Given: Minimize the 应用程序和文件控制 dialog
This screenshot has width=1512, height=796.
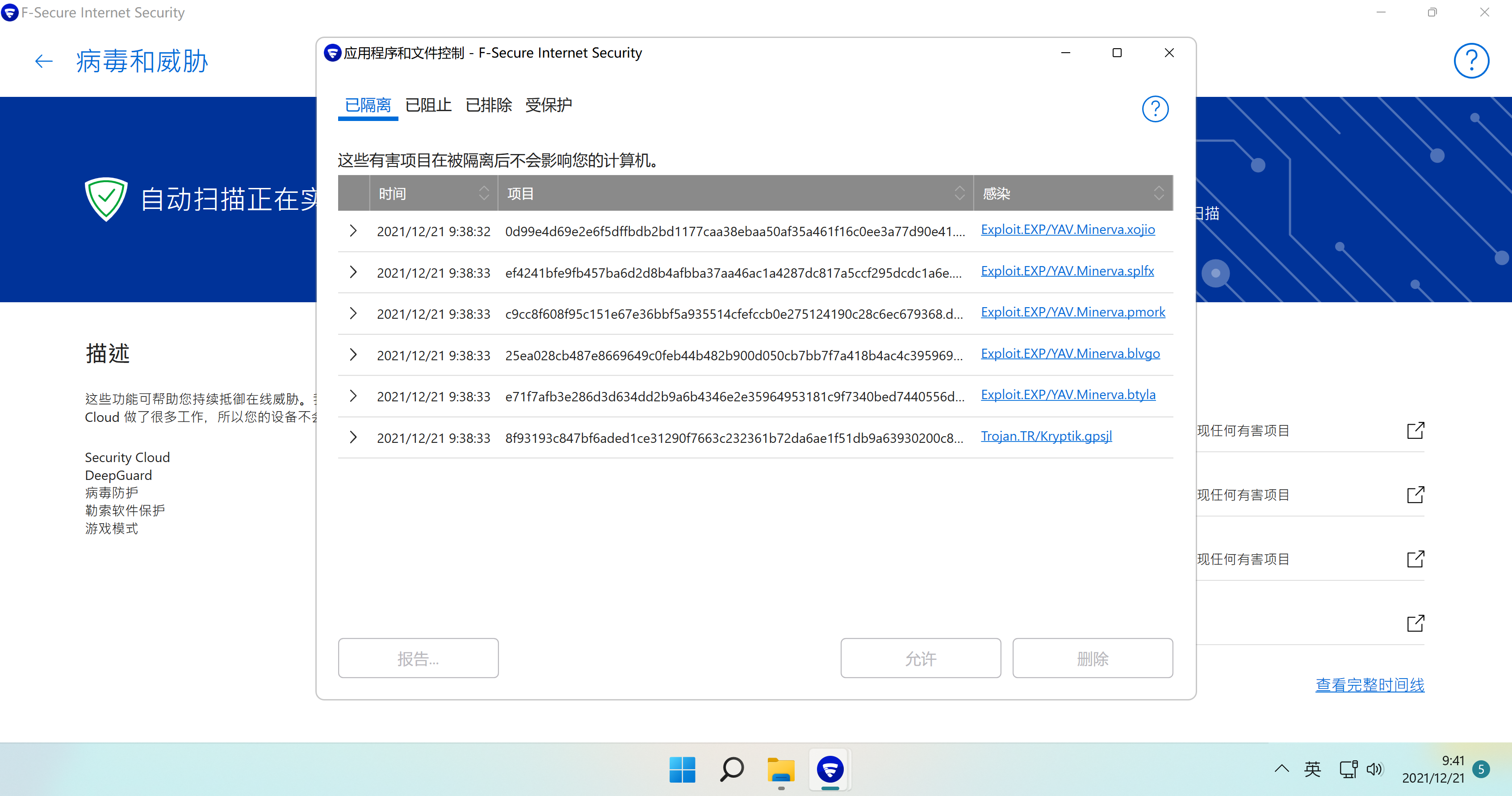Looking at the screenshot, I should point(1065,53).
